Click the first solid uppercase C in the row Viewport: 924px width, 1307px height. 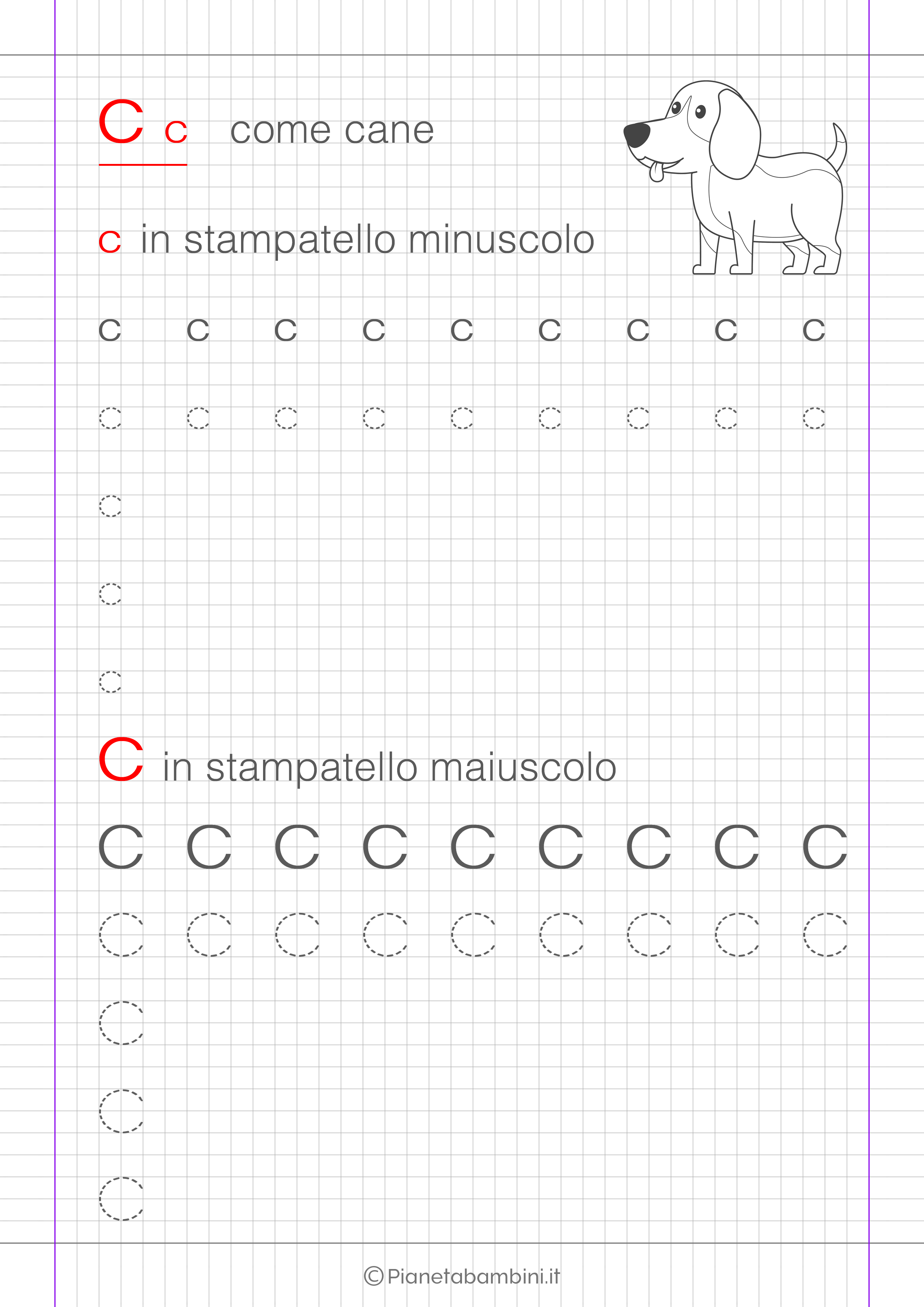click(x=121, y=847)
